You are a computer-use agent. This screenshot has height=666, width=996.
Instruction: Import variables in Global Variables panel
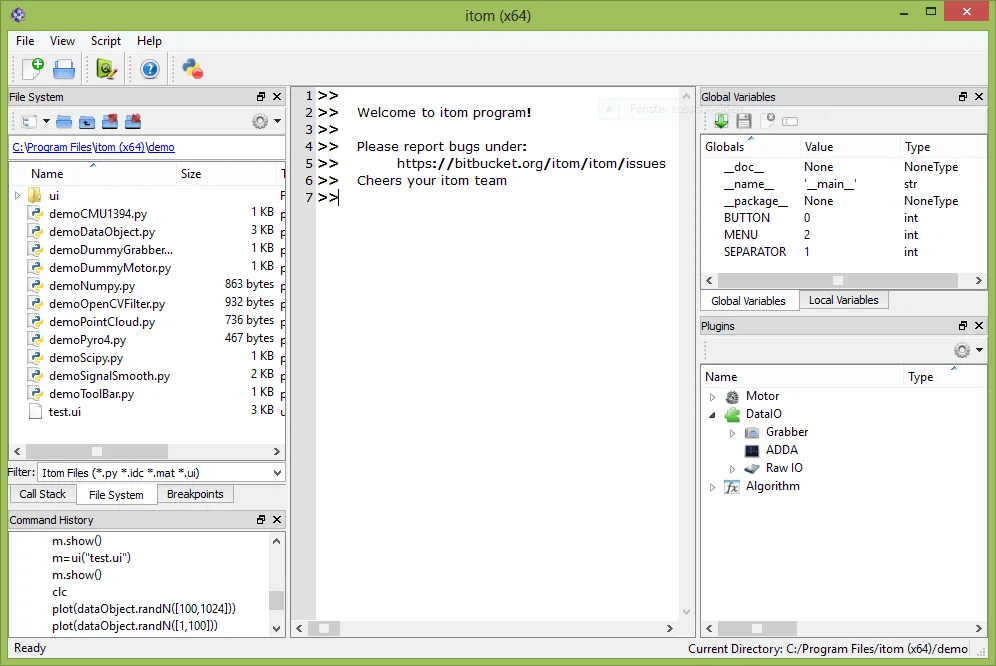[721, 120]
